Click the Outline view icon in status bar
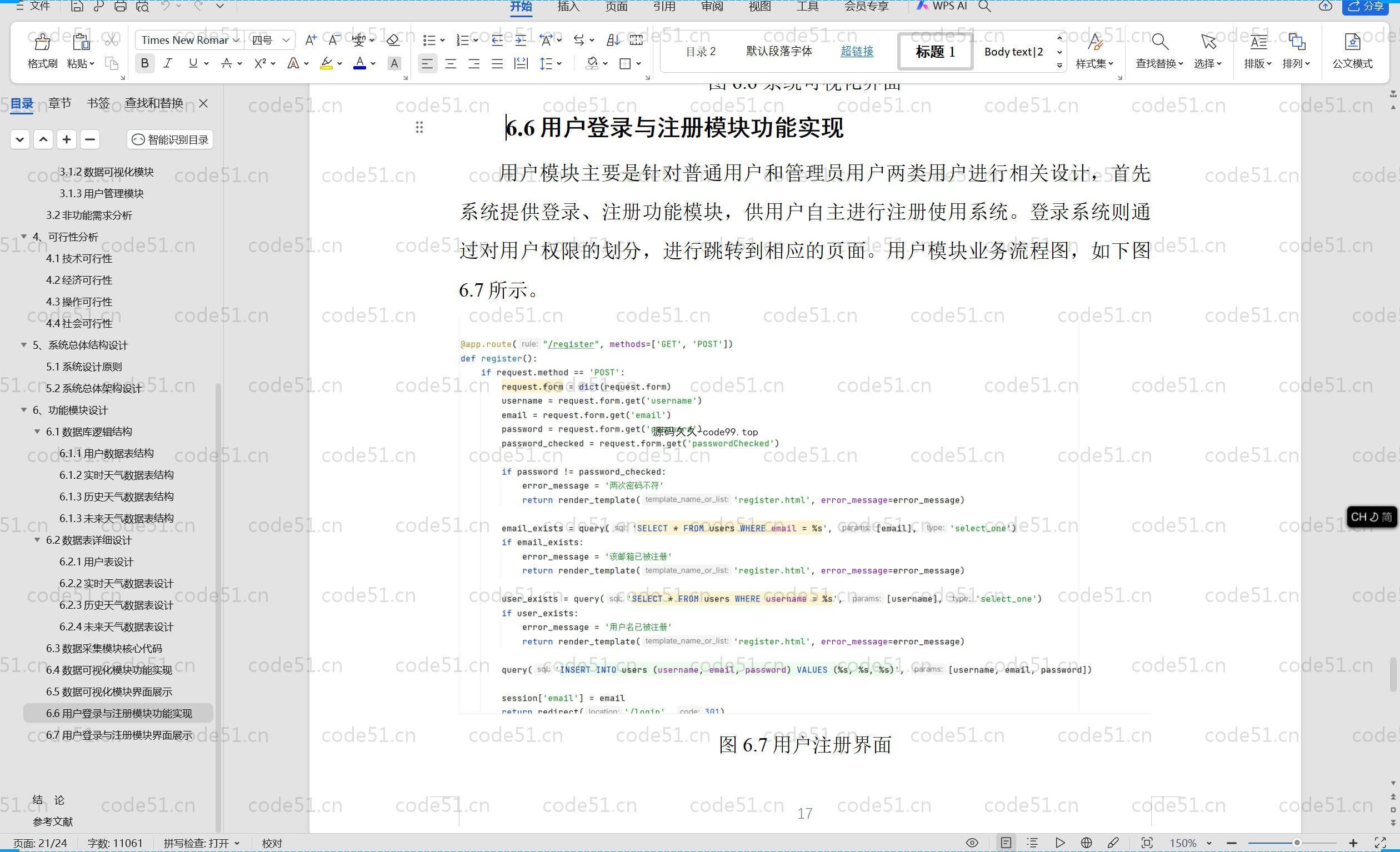 point(1032,843)
